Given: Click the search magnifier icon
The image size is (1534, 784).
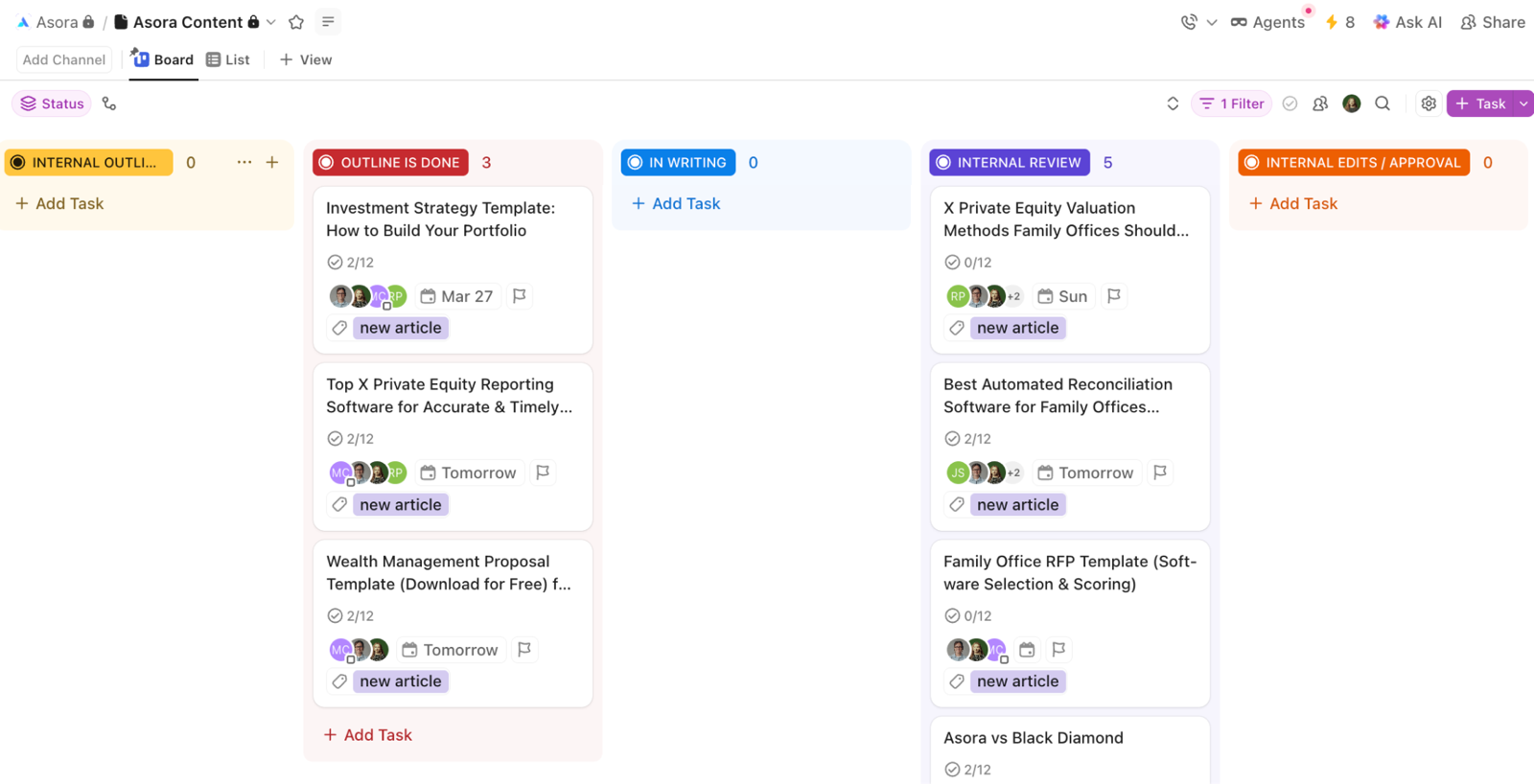Looking at the screenshot, I should tap(1383, 104).
